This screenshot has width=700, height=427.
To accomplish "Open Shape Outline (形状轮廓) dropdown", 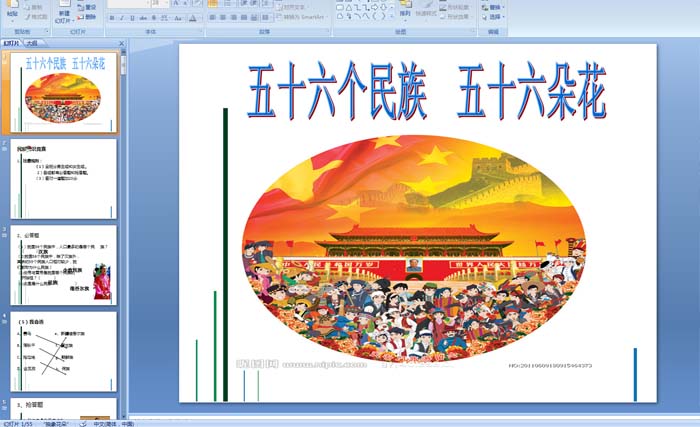I will (x=454, y=8).
